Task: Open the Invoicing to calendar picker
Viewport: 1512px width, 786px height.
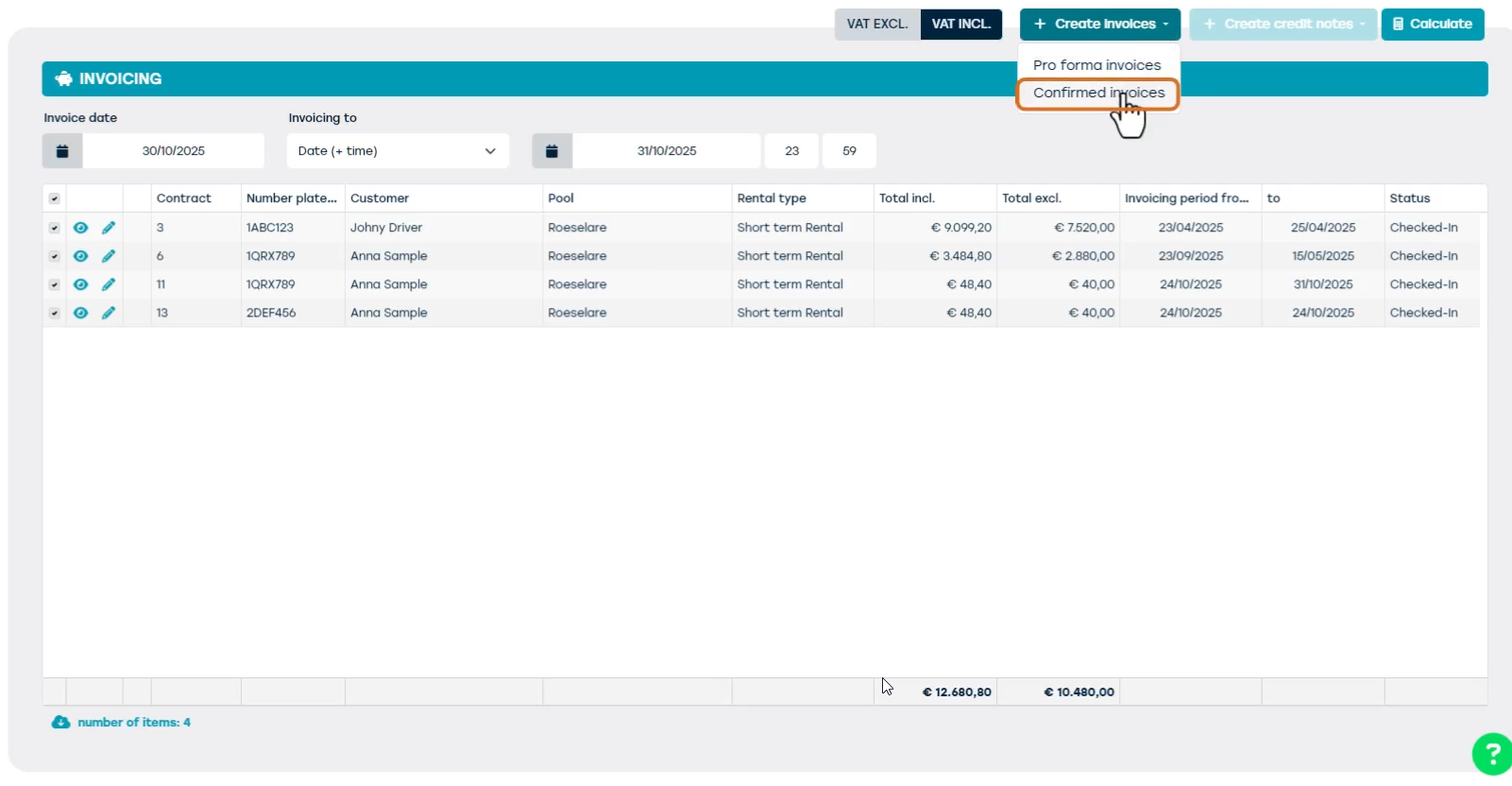Action: point(552,151)
